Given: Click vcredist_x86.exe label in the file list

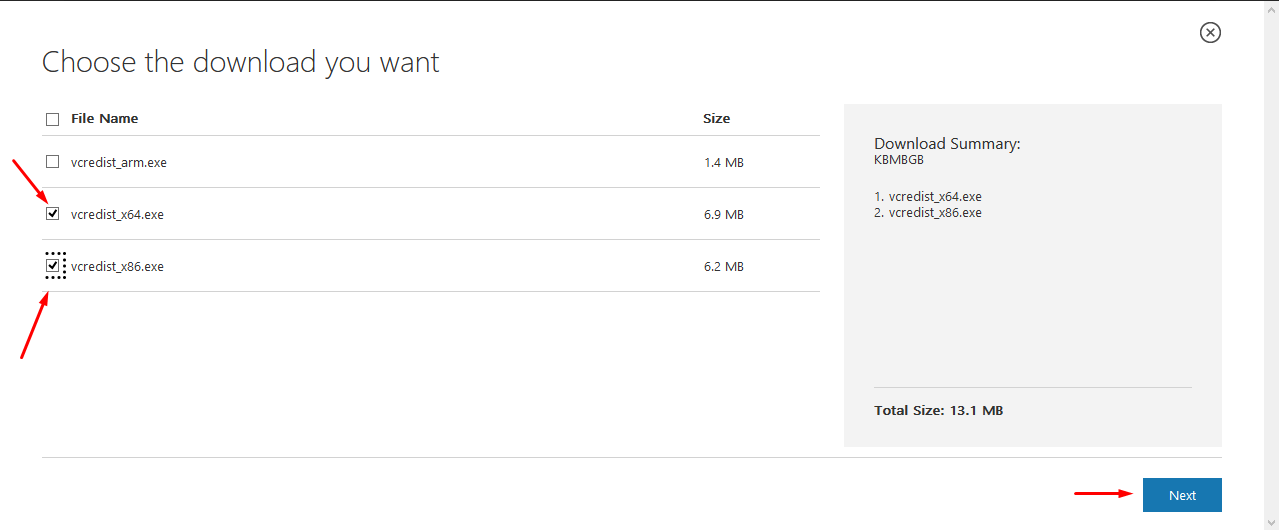Looking at the screenshot, I should 117,266.
